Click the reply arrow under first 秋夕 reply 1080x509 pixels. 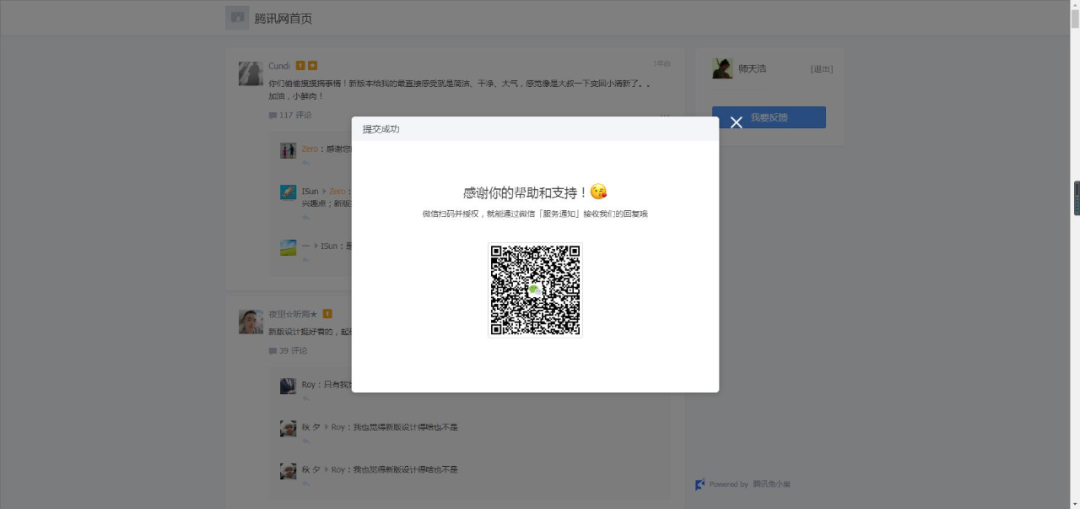click(x=306, y=441)
